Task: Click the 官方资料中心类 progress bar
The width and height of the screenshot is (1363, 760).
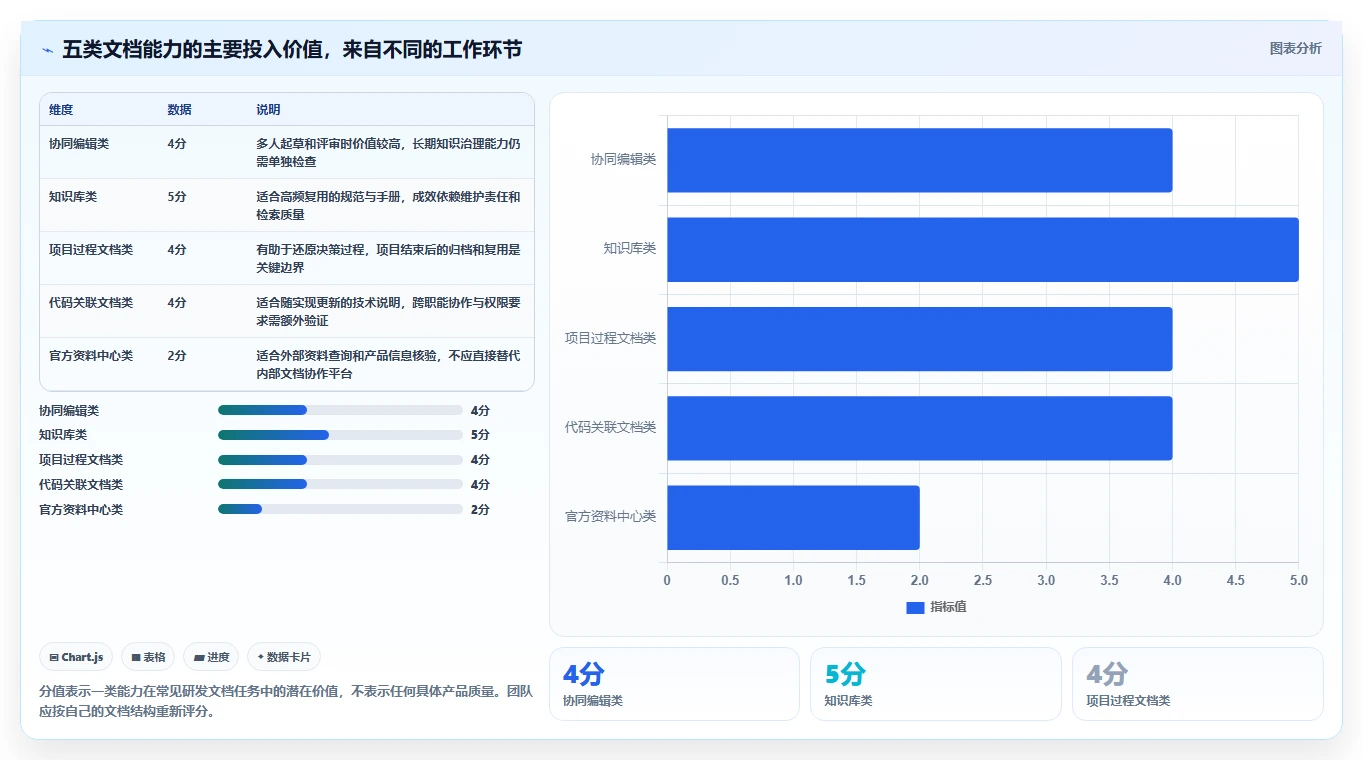Action: [340, 509]
